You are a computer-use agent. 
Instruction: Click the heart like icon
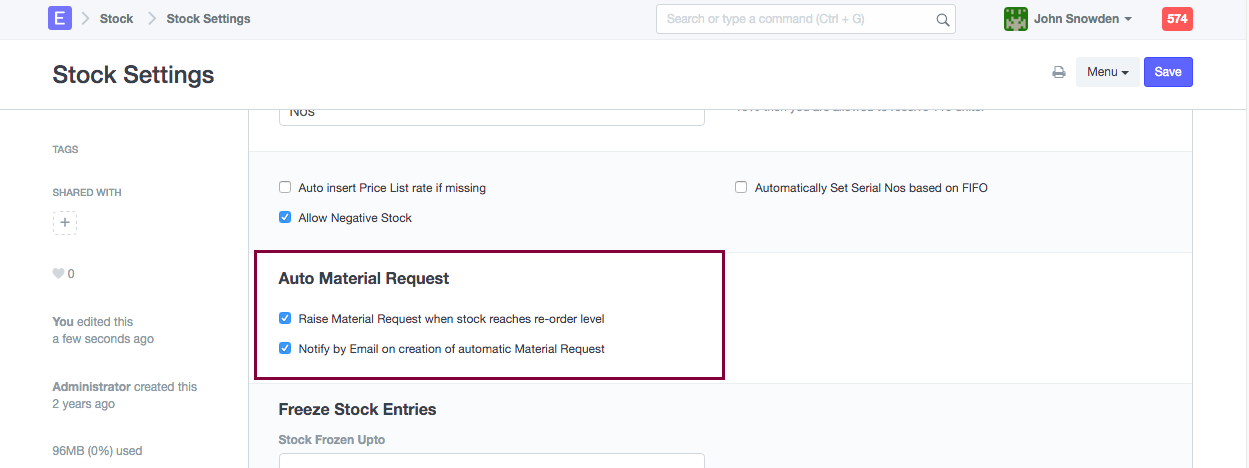pyautogui.click(x=58, y=274)
